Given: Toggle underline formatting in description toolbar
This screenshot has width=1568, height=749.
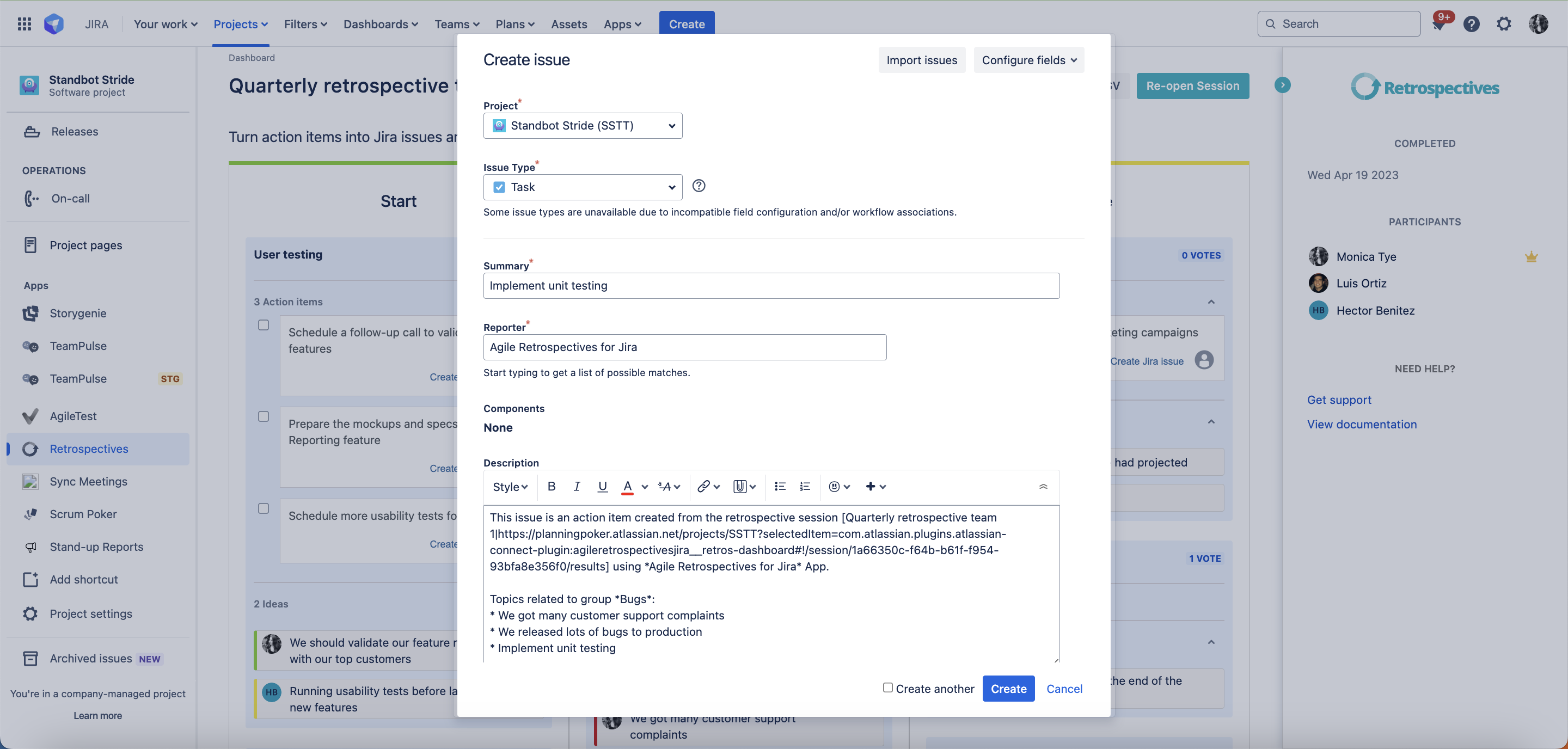Looking at the screenshot, I should point(602,486).
